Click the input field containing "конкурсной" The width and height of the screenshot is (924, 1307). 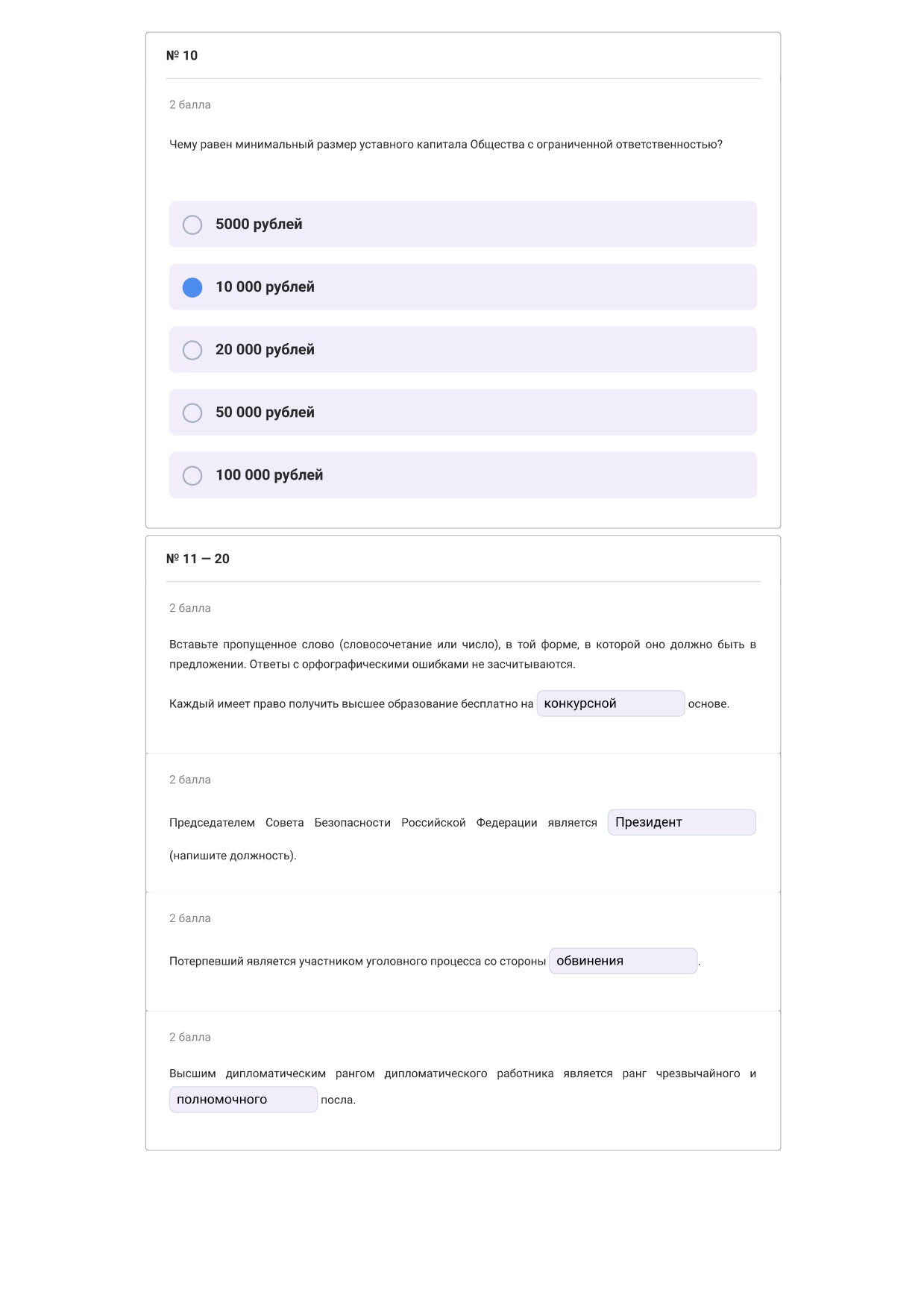(x=611, y=703)
